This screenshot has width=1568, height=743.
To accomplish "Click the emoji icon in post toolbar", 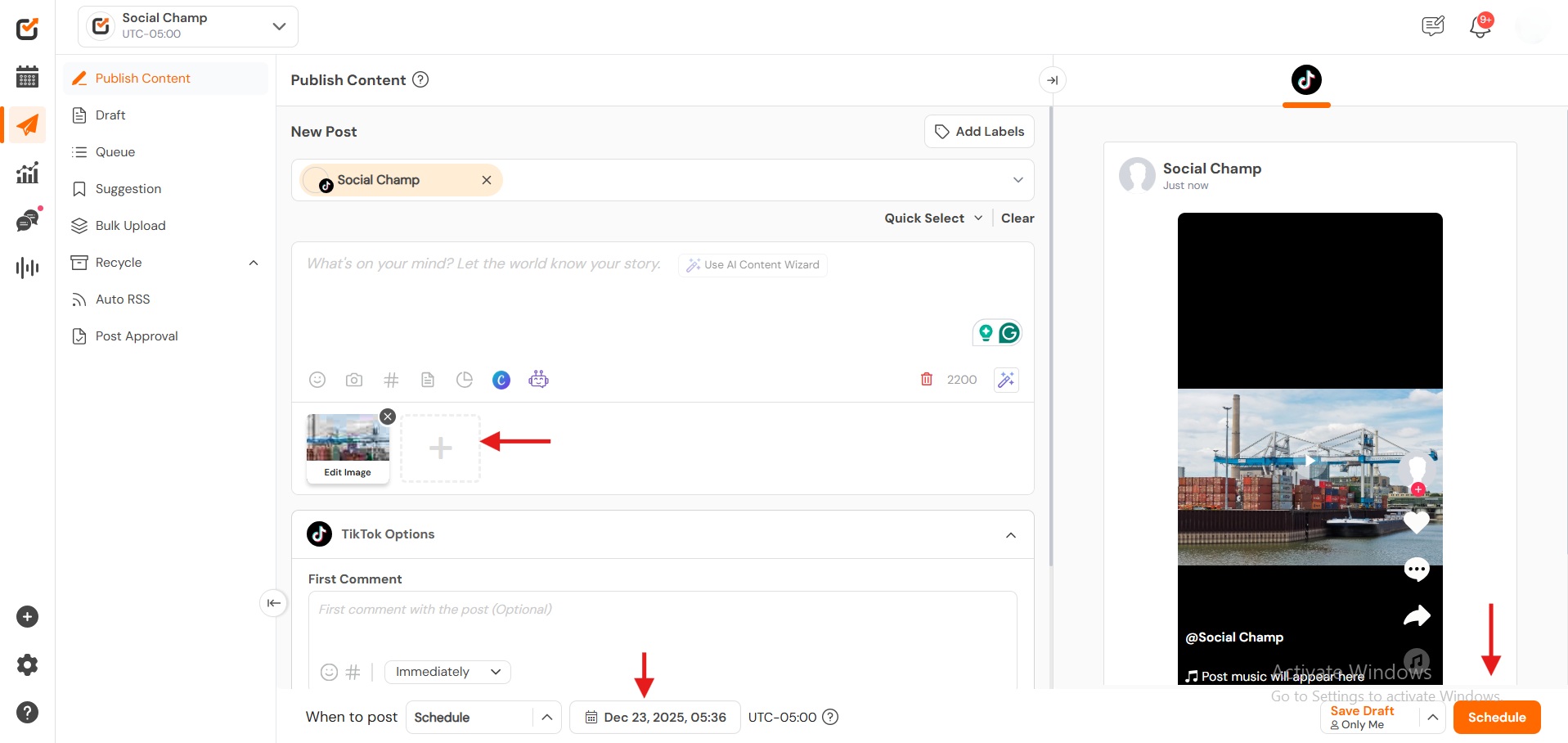I will click(x=317, y=380).
